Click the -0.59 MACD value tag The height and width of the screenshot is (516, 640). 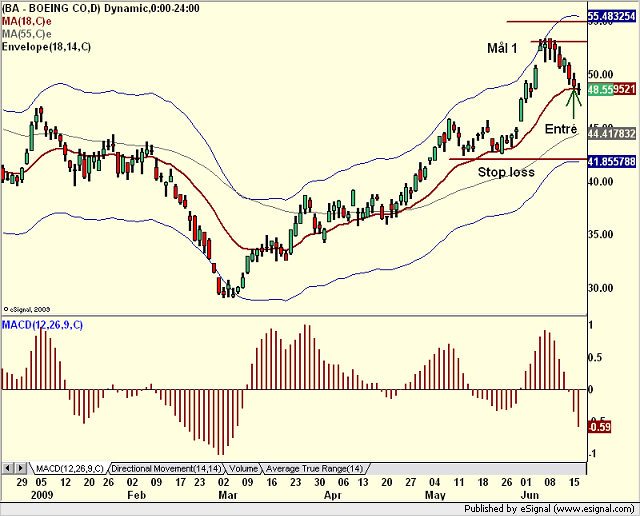(599, 427)
